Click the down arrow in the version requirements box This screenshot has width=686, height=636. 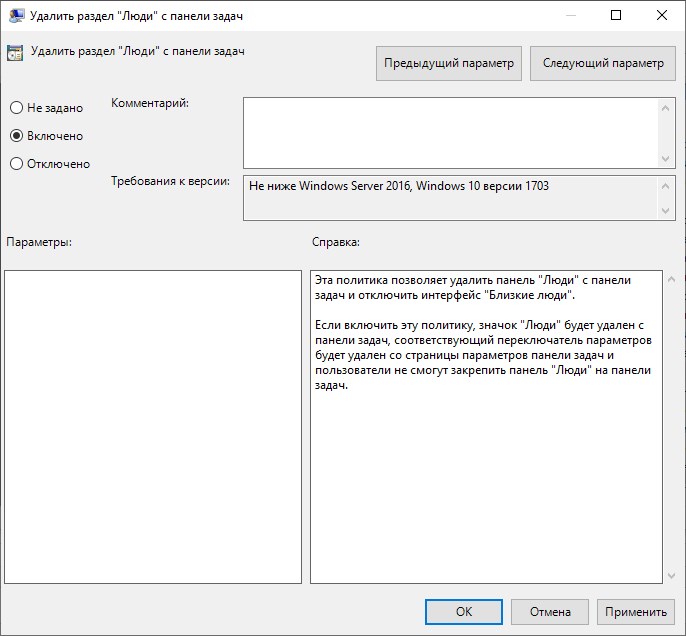(x=666, y=210)
